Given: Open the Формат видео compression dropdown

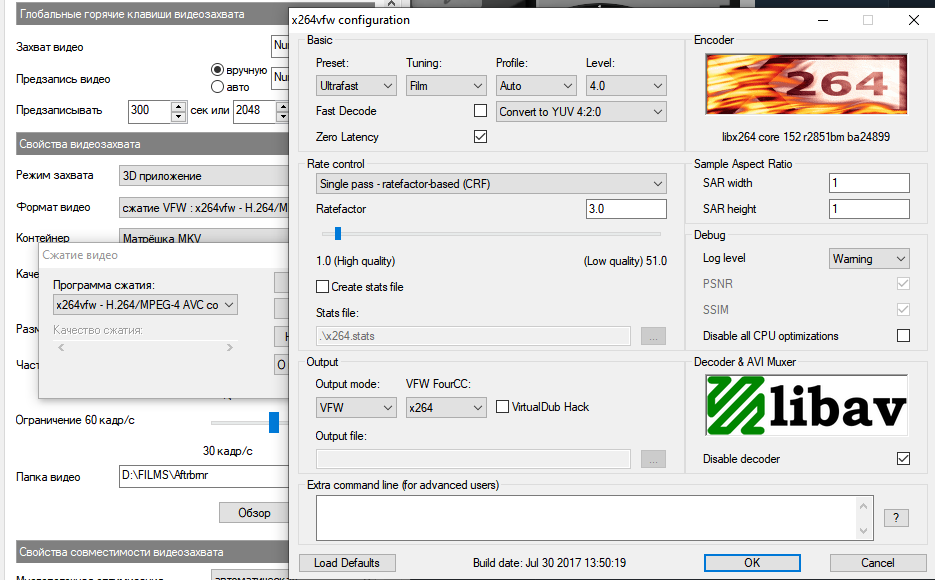Looking at the screenshot, I should (204, 207).
